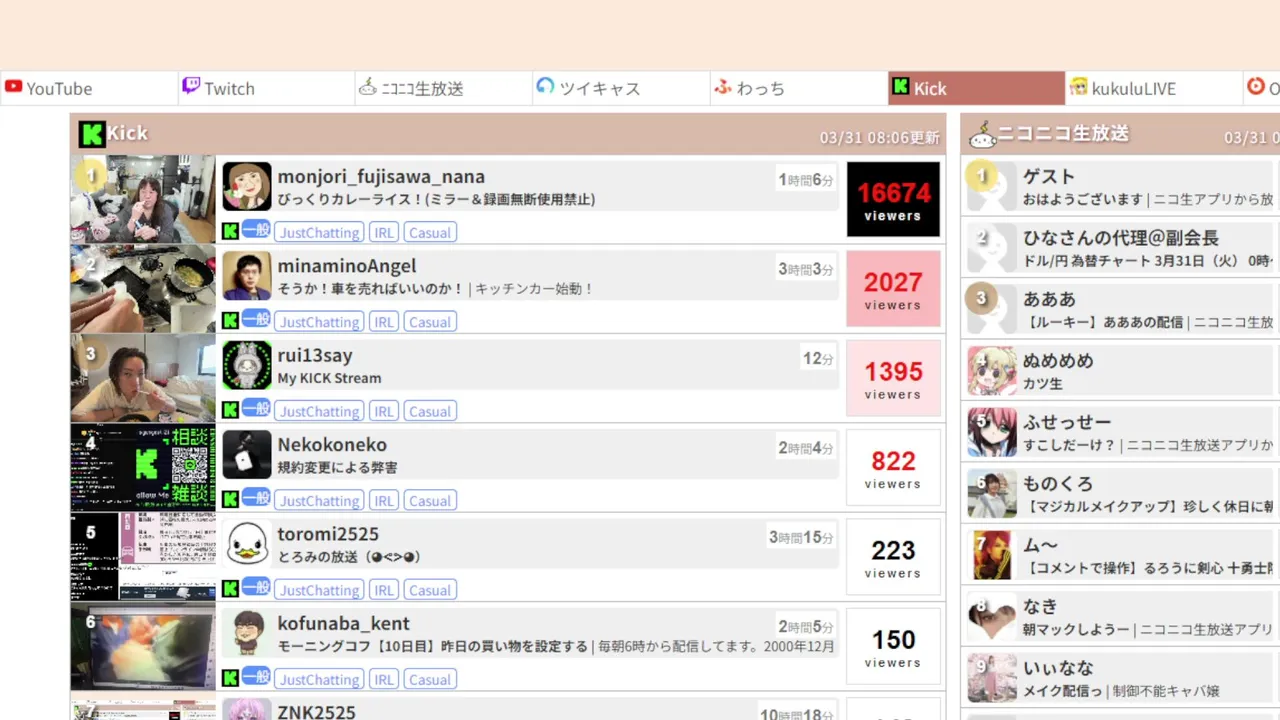Click the 16674 viewers box
The width and height of the screenshot is (1280, 720).
(x=893, y=199)
